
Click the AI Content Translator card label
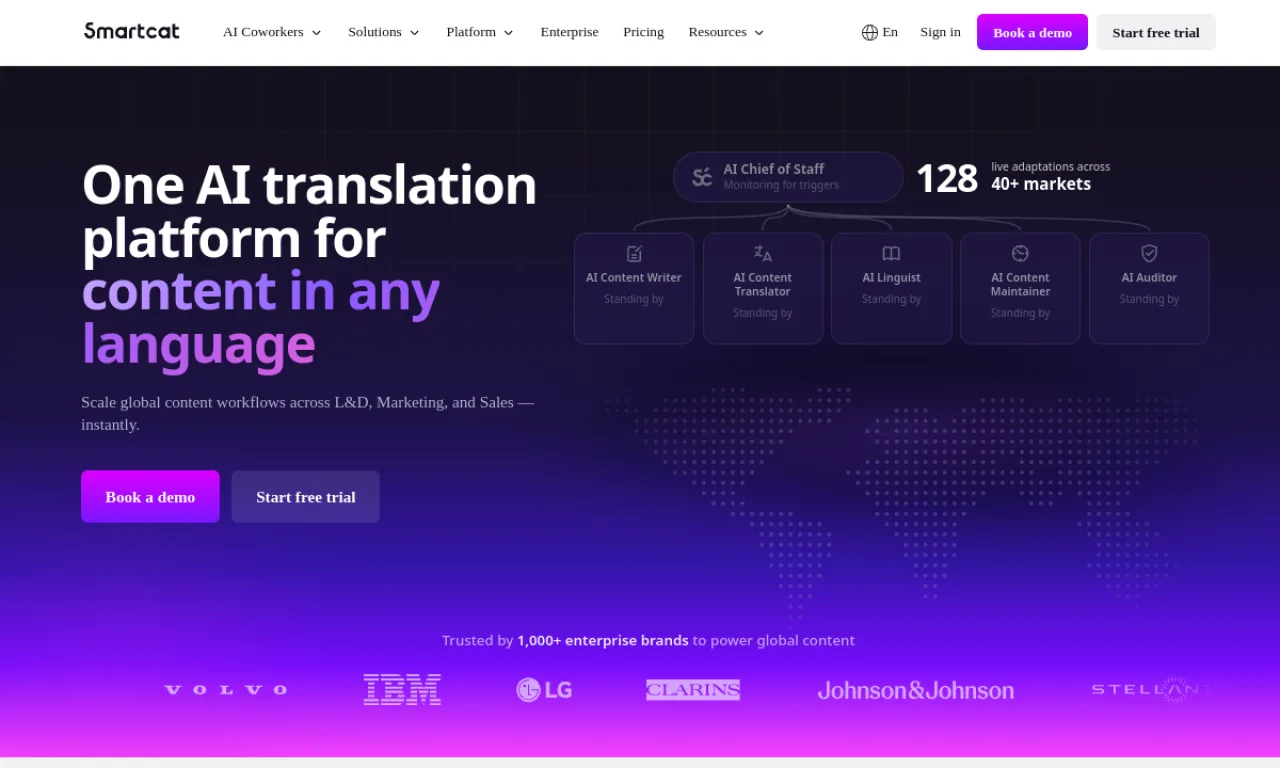(x=763, y=285)
